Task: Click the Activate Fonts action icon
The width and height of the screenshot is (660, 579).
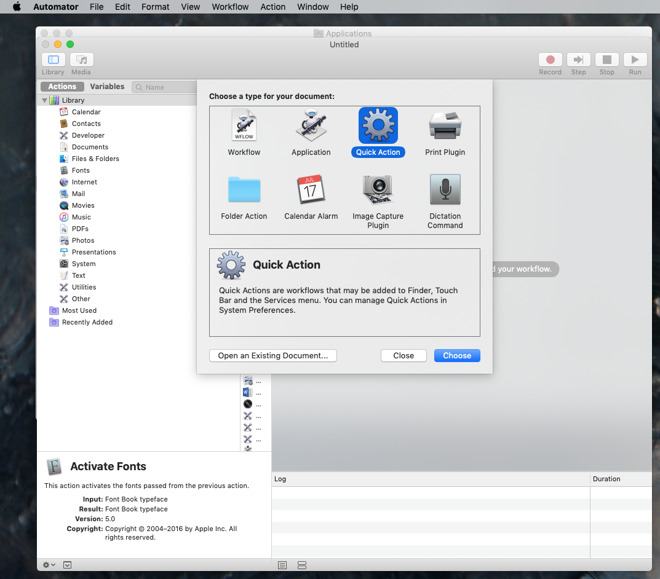Action: (x=54, y=467)
